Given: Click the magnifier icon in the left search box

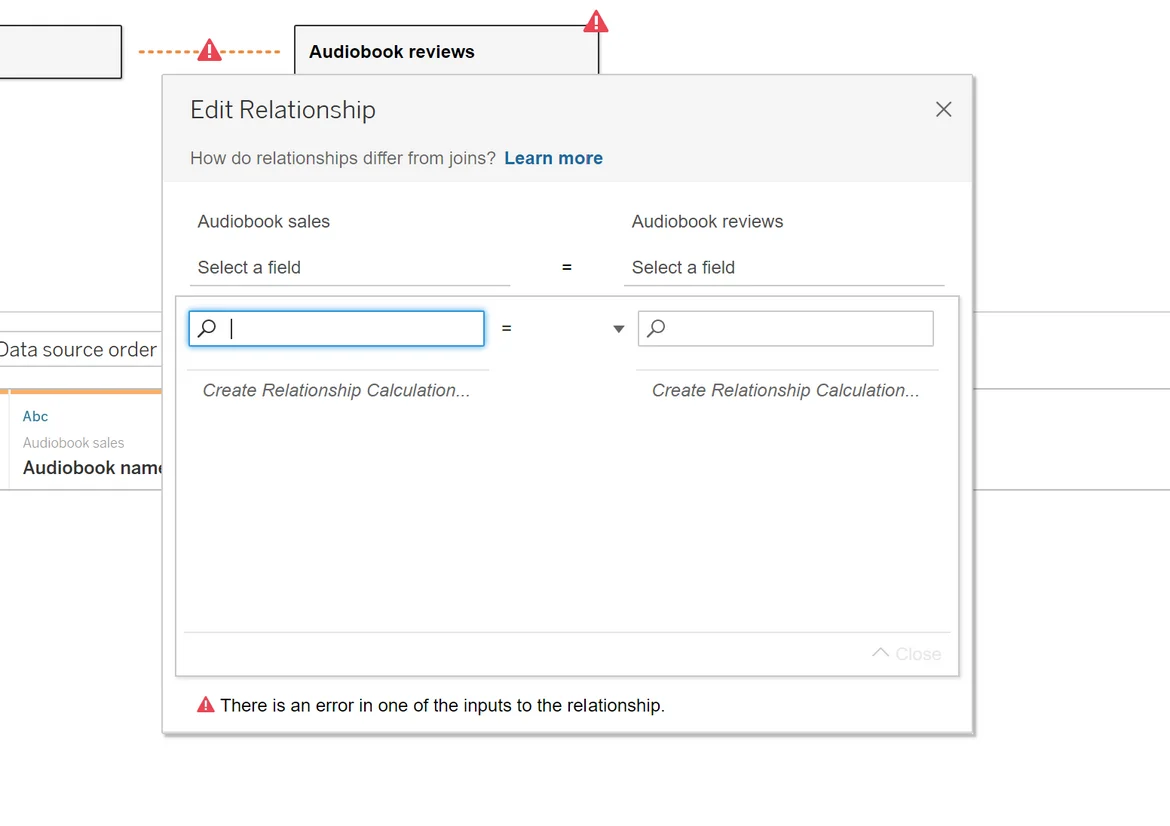Looking at the screenshot, I should pos(207,328).
